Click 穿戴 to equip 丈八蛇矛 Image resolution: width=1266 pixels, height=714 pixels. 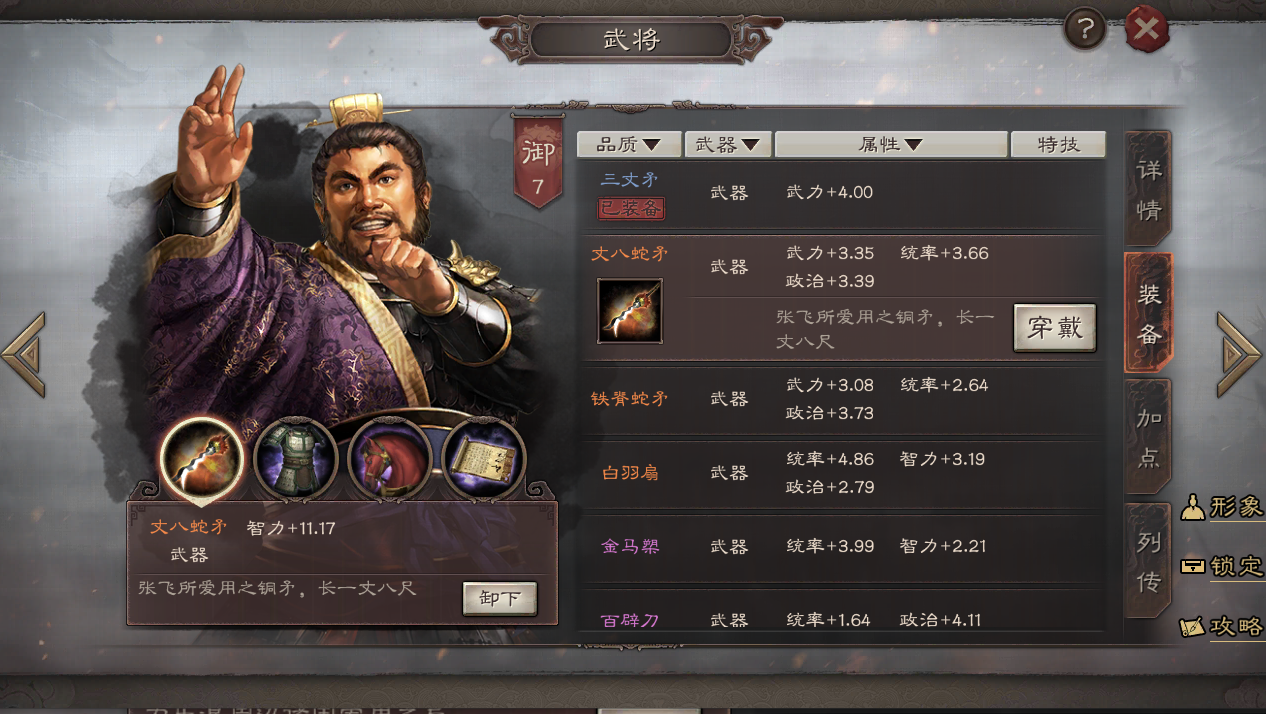pyautogui.click(x=1055, y=328)
